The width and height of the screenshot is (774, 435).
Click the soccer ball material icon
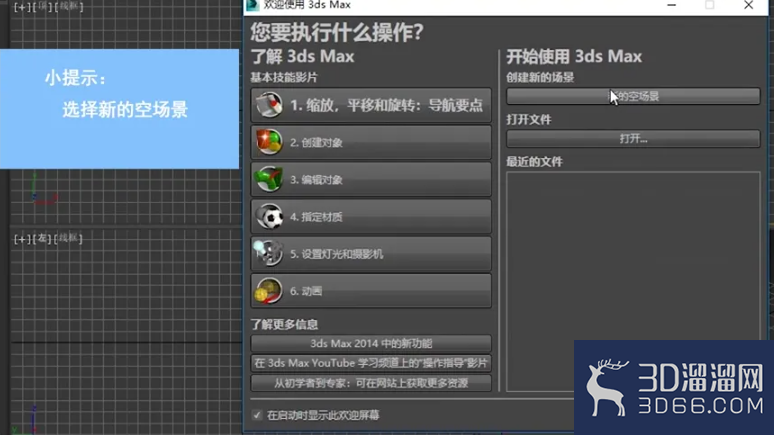pyautogui.click(x=269, y=216)
